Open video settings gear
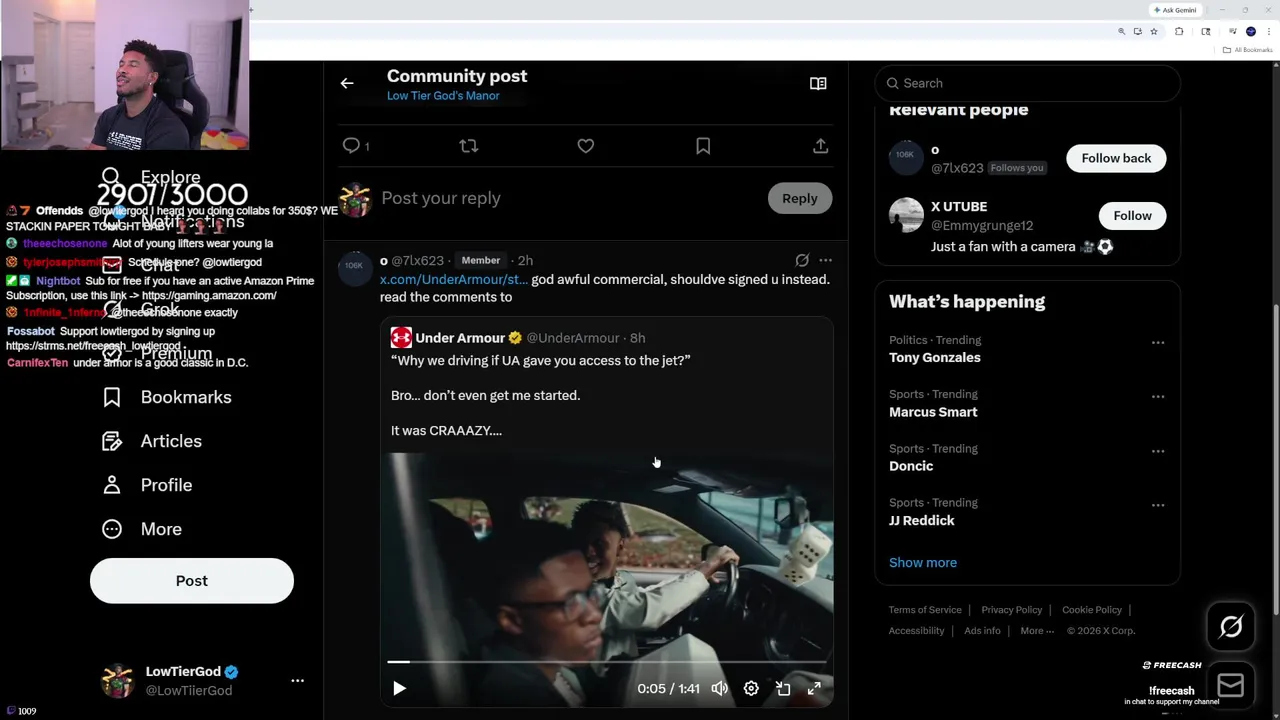 click(751, 688)
